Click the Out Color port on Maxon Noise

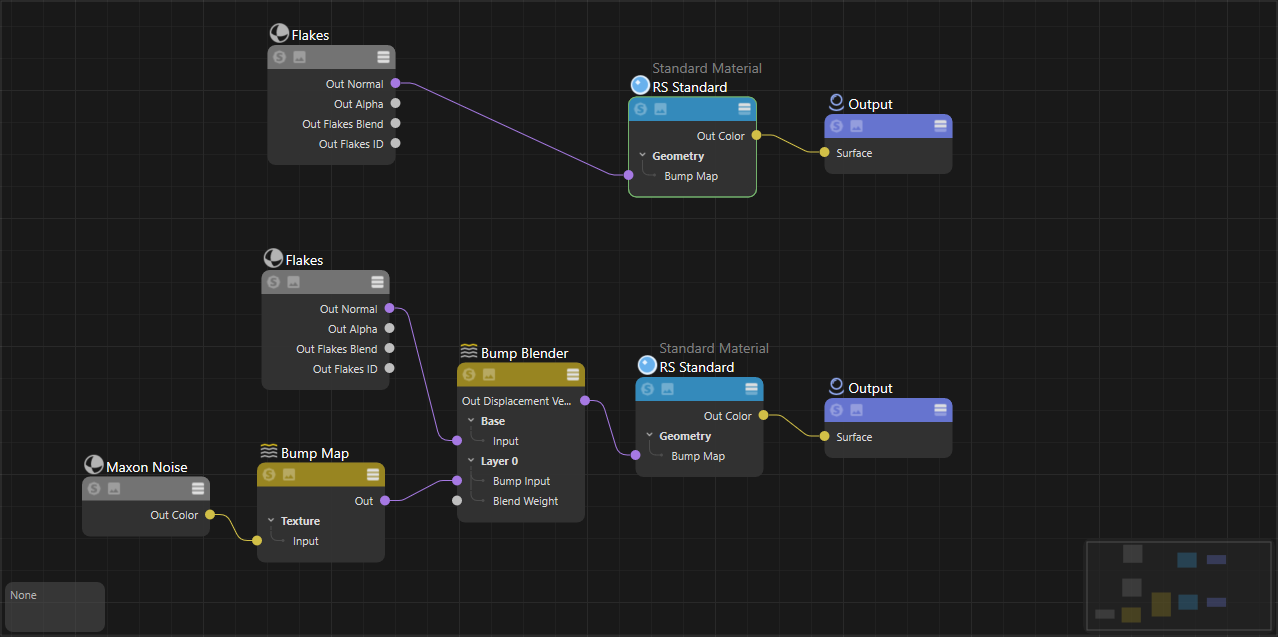click(209, 515)
